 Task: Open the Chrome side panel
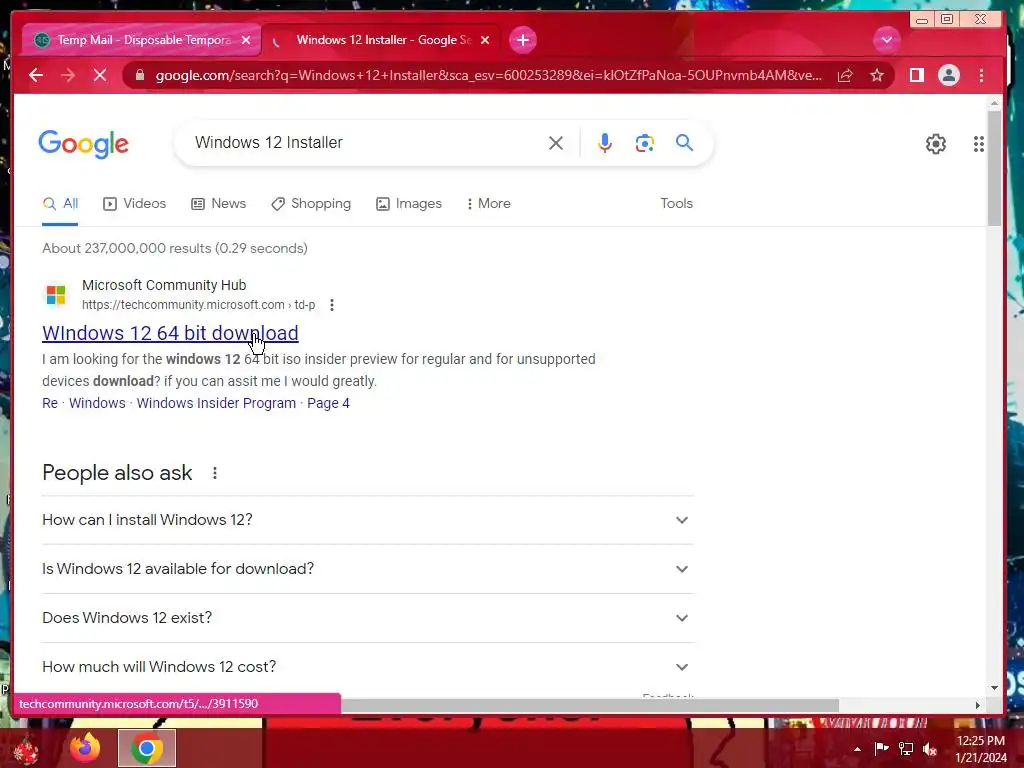tap(917, 75)
